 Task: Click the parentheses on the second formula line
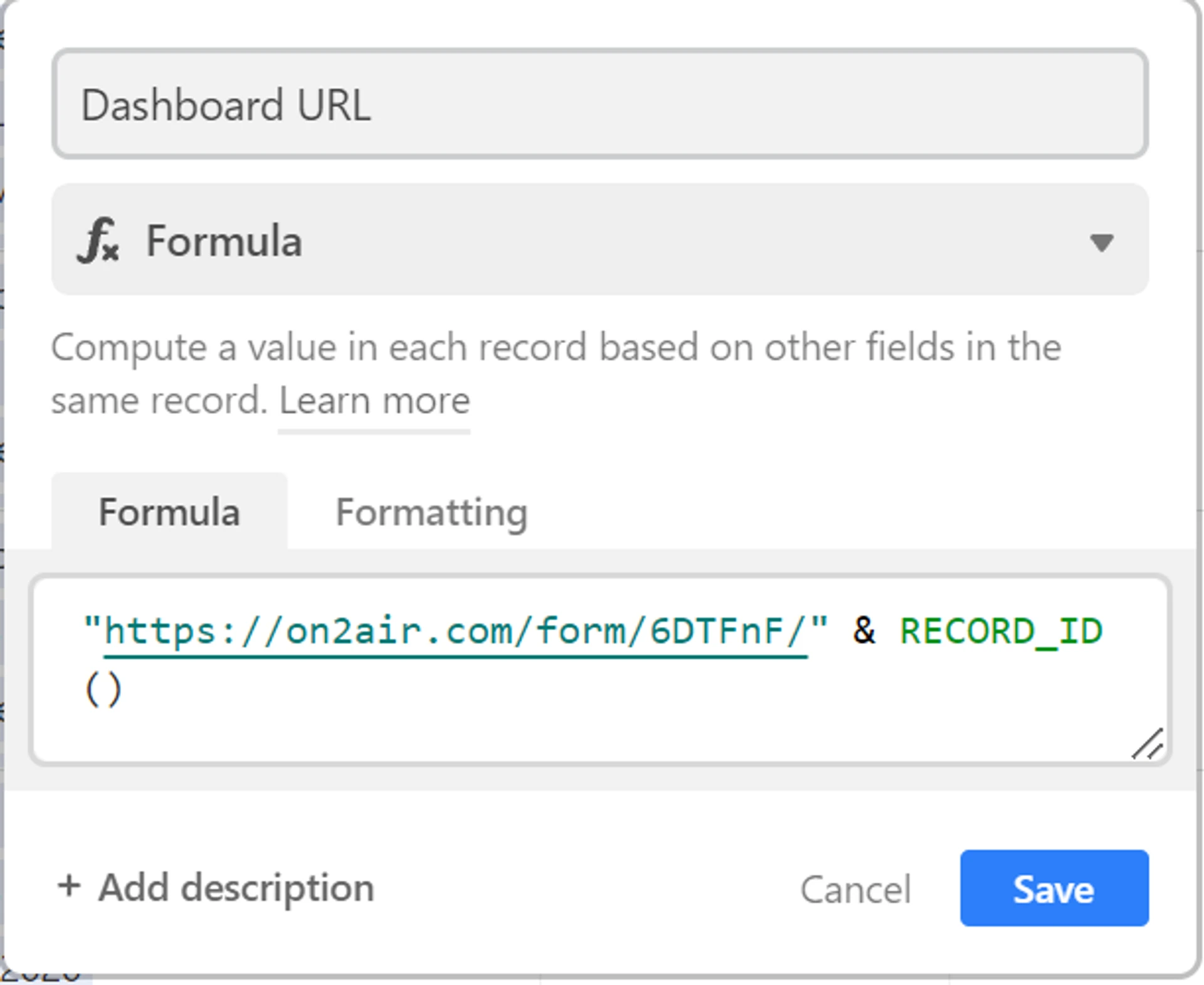[x=103, y=690]
